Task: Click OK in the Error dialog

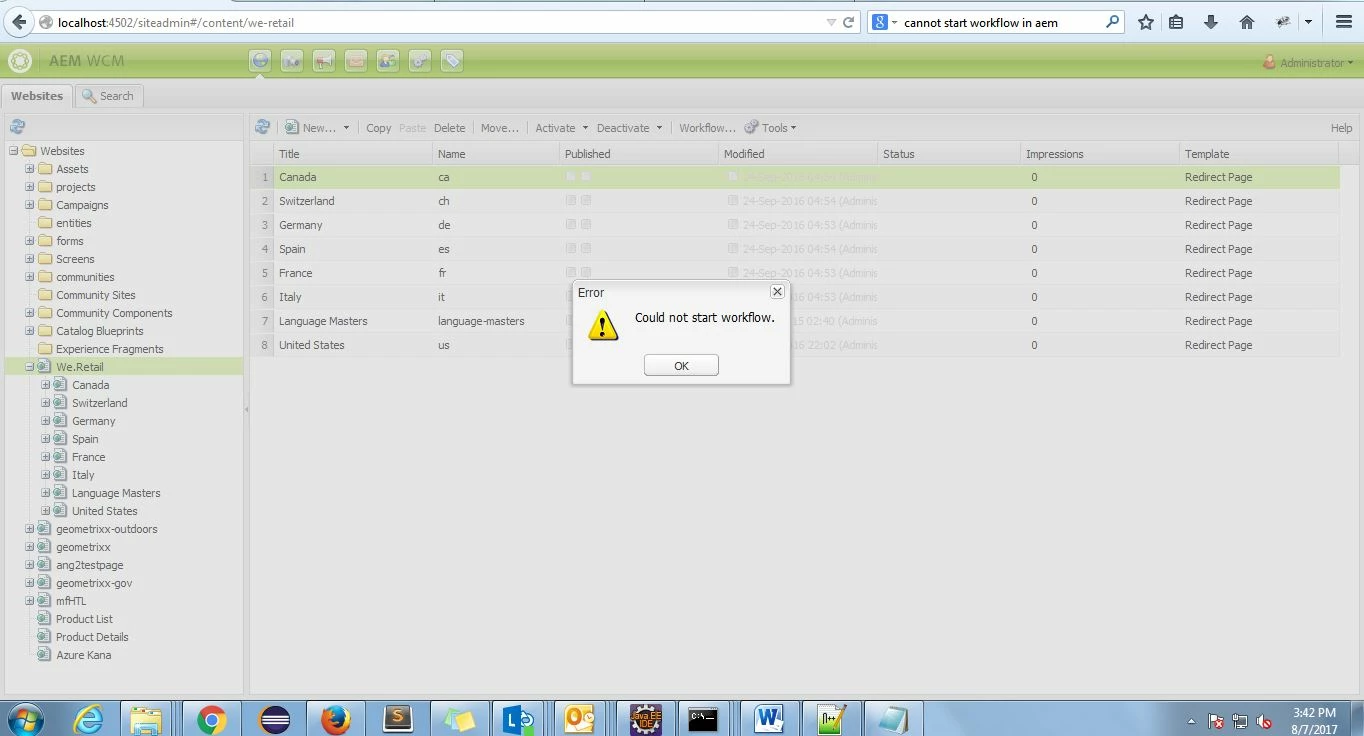Action: pos(681,365)
